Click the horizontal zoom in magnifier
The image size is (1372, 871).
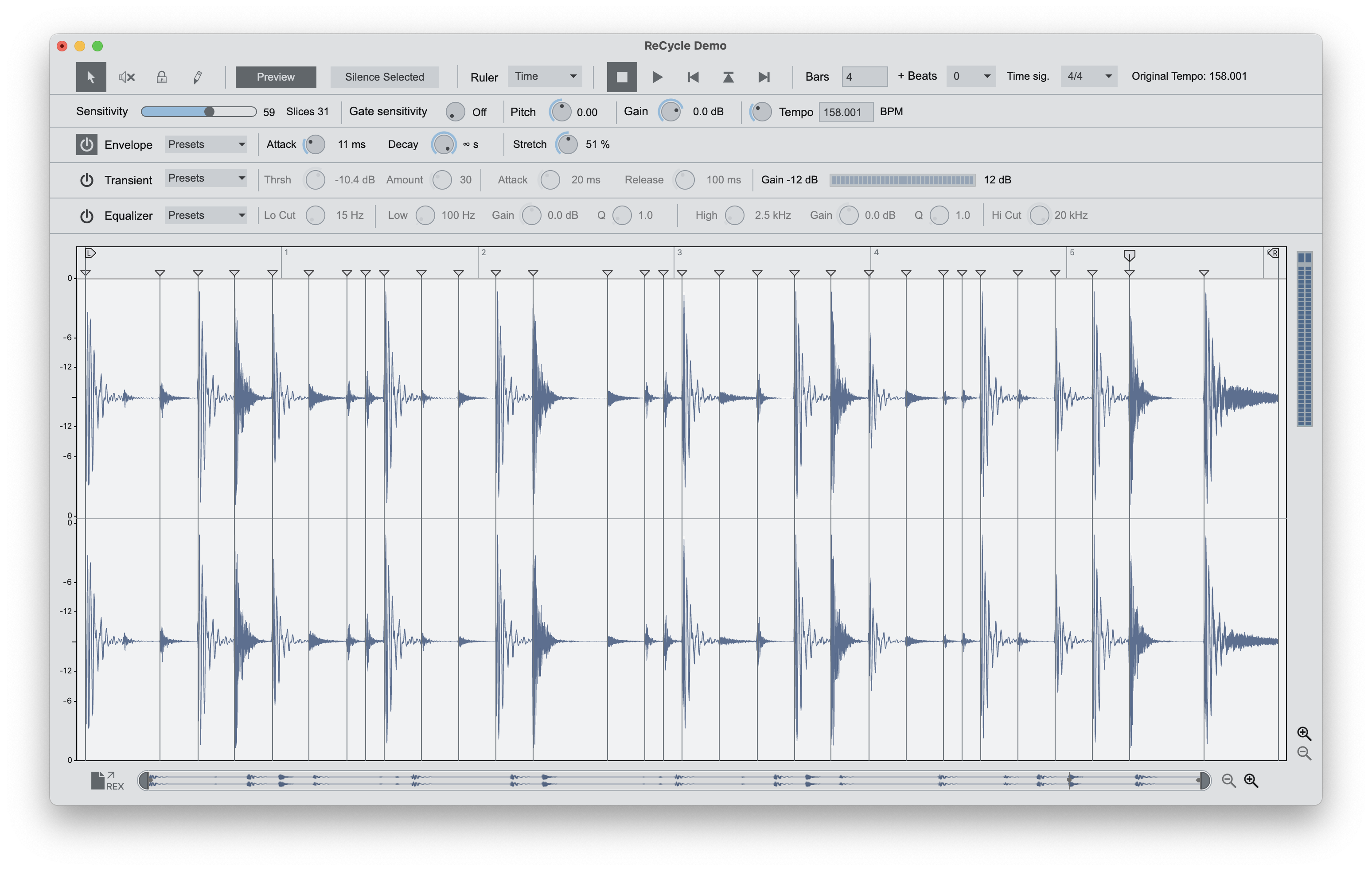[x=1251, y=781]
